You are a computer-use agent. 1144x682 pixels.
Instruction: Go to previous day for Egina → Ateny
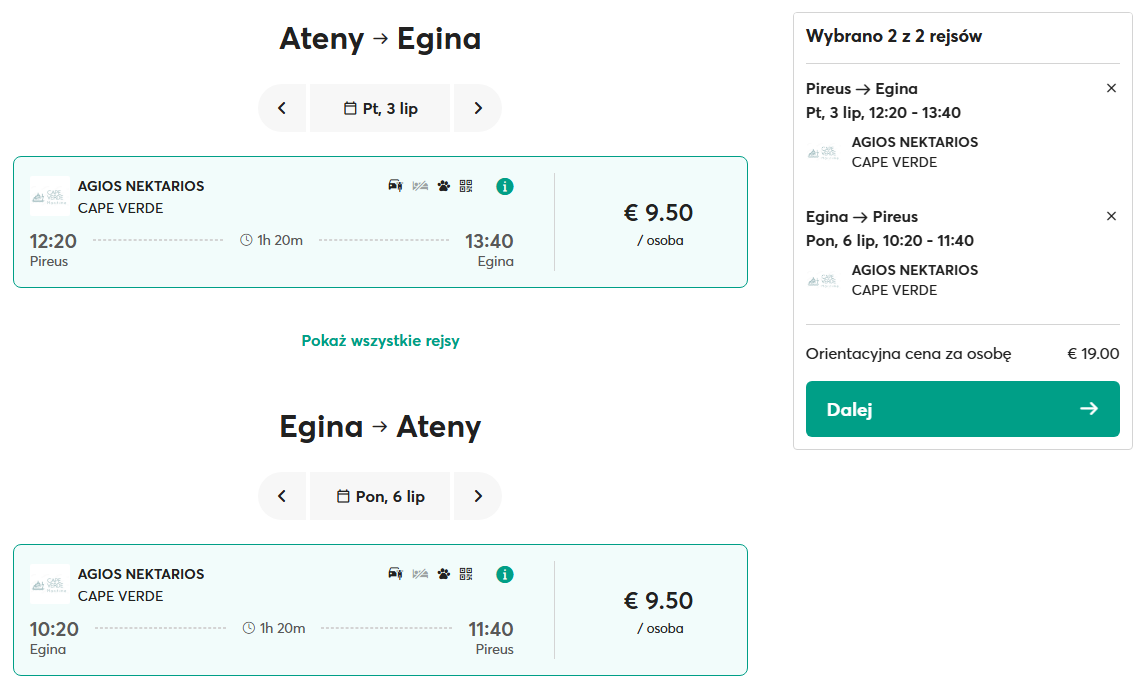[x=282, y=496]
